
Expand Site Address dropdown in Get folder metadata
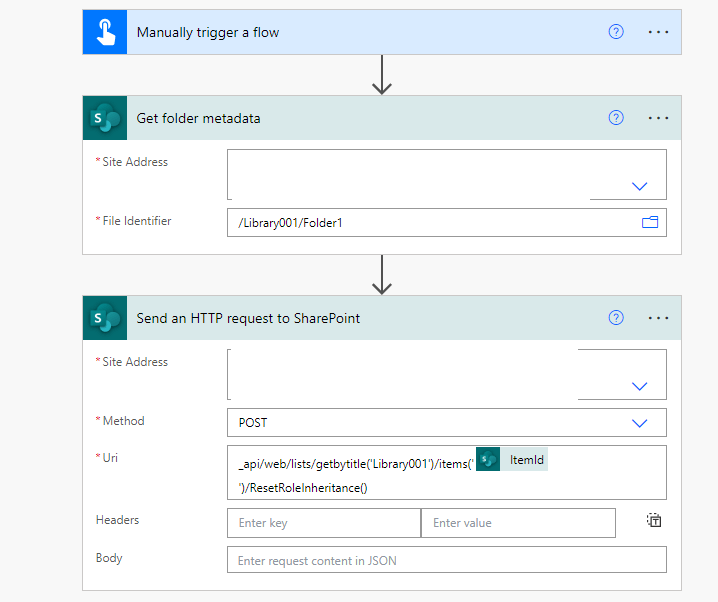pyautogui.click(x=639, y=186)
